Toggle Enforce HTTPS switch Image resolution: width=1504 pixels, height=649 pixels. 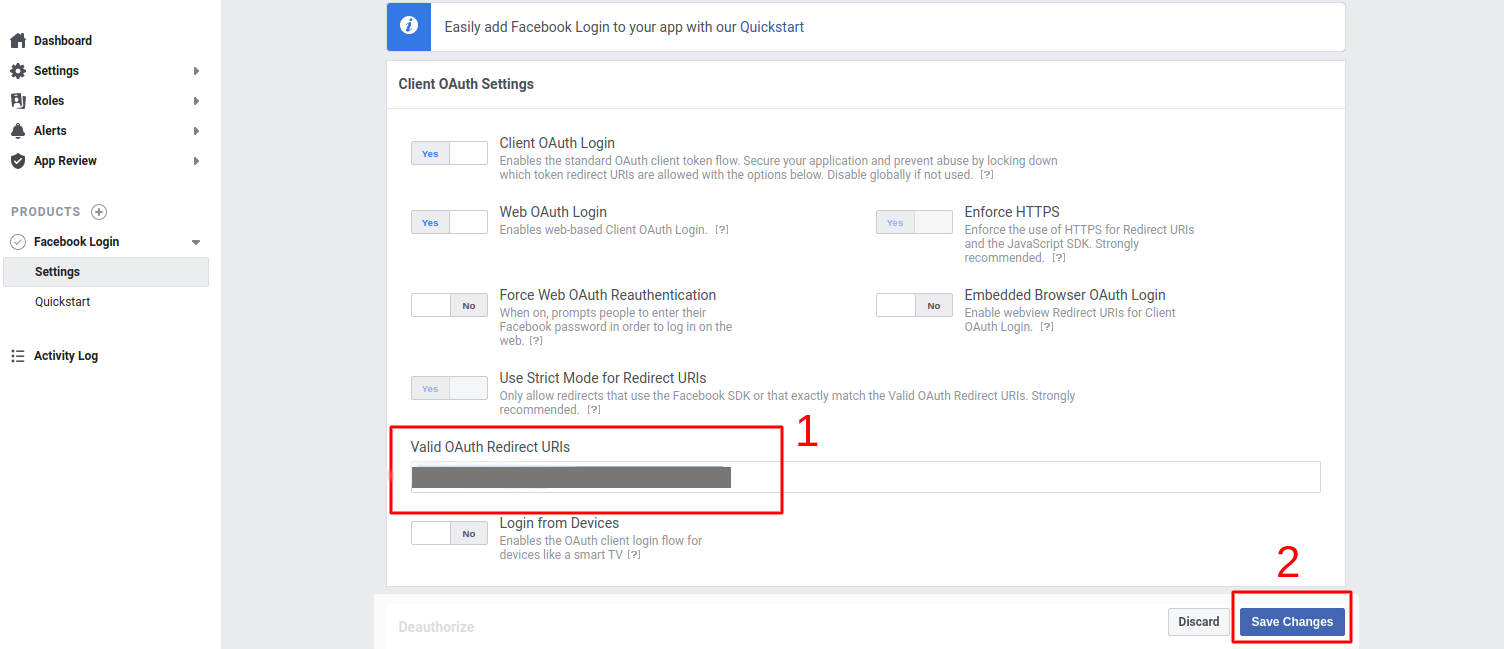pos(914,223)
